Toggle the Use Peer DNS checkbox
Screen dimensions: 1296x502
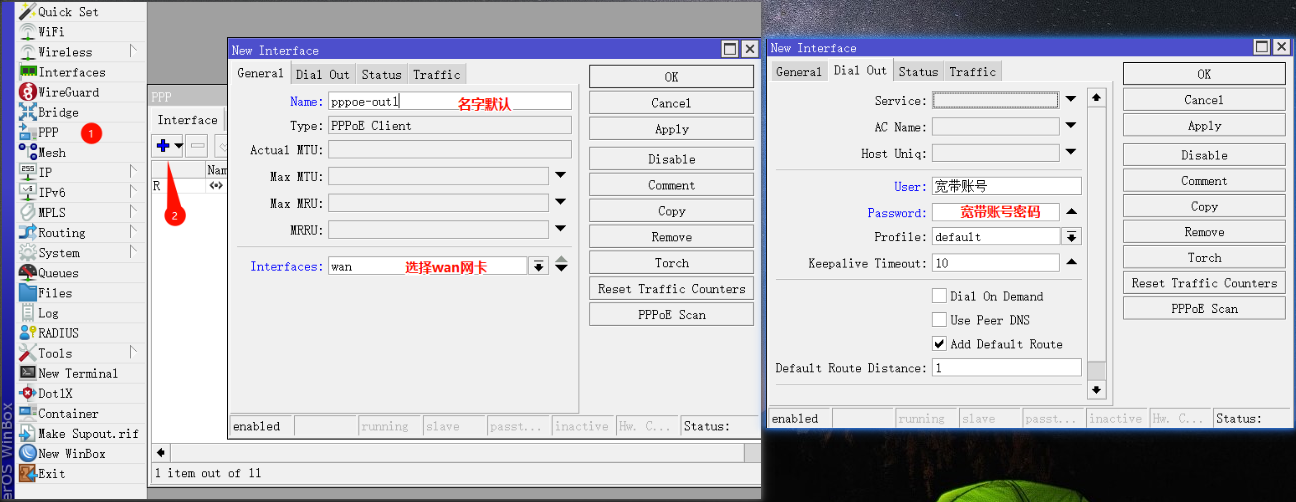(939, 320)
